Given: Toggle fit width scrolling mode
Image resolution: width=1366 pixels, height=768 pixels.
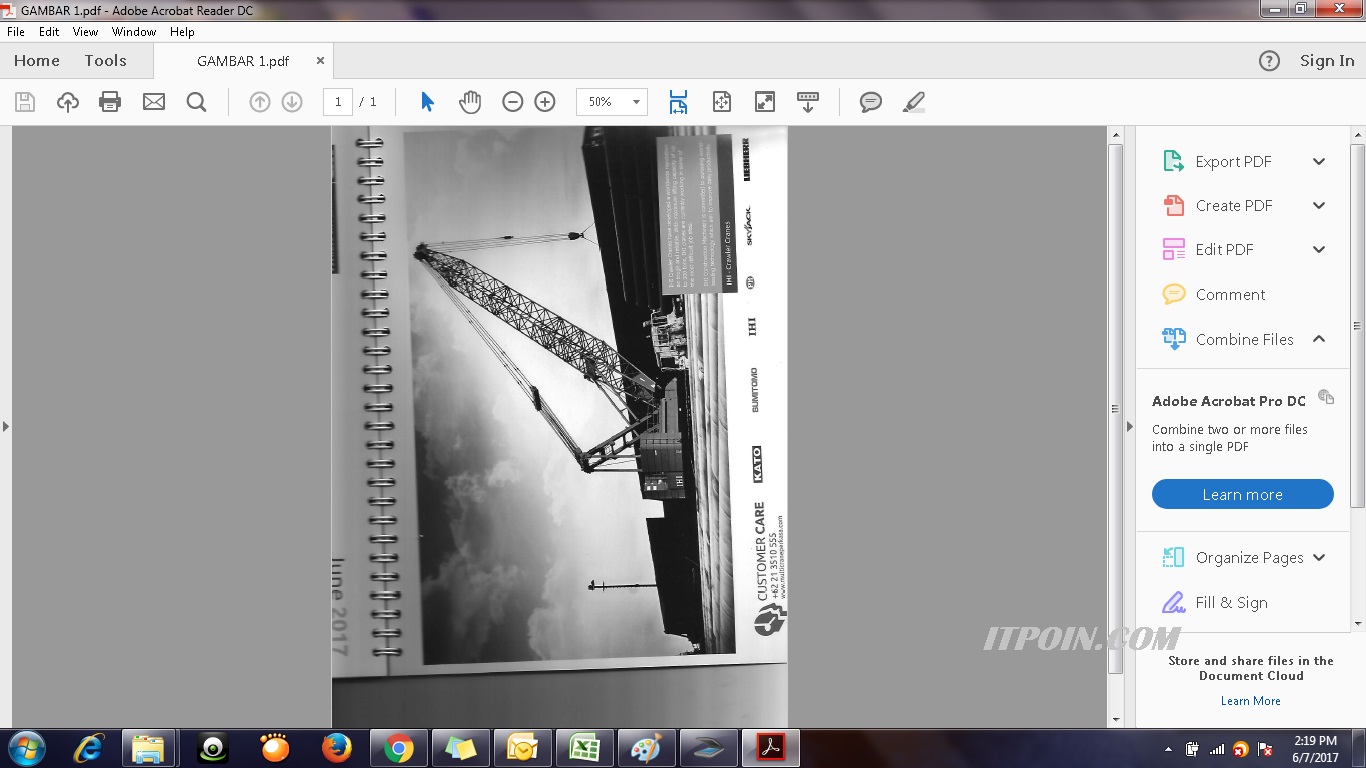Looking at the screenshot, I should 678,102.
